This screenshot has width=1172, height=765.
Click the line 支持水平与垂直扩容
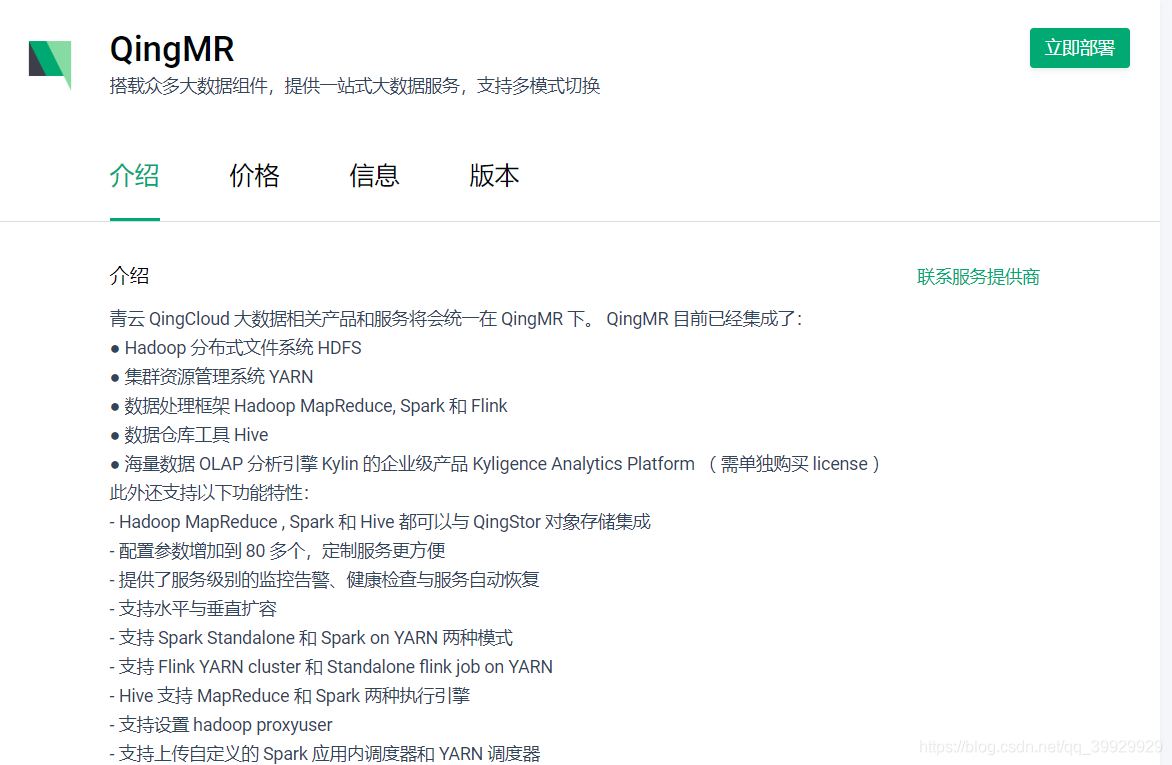click(194, 609)
